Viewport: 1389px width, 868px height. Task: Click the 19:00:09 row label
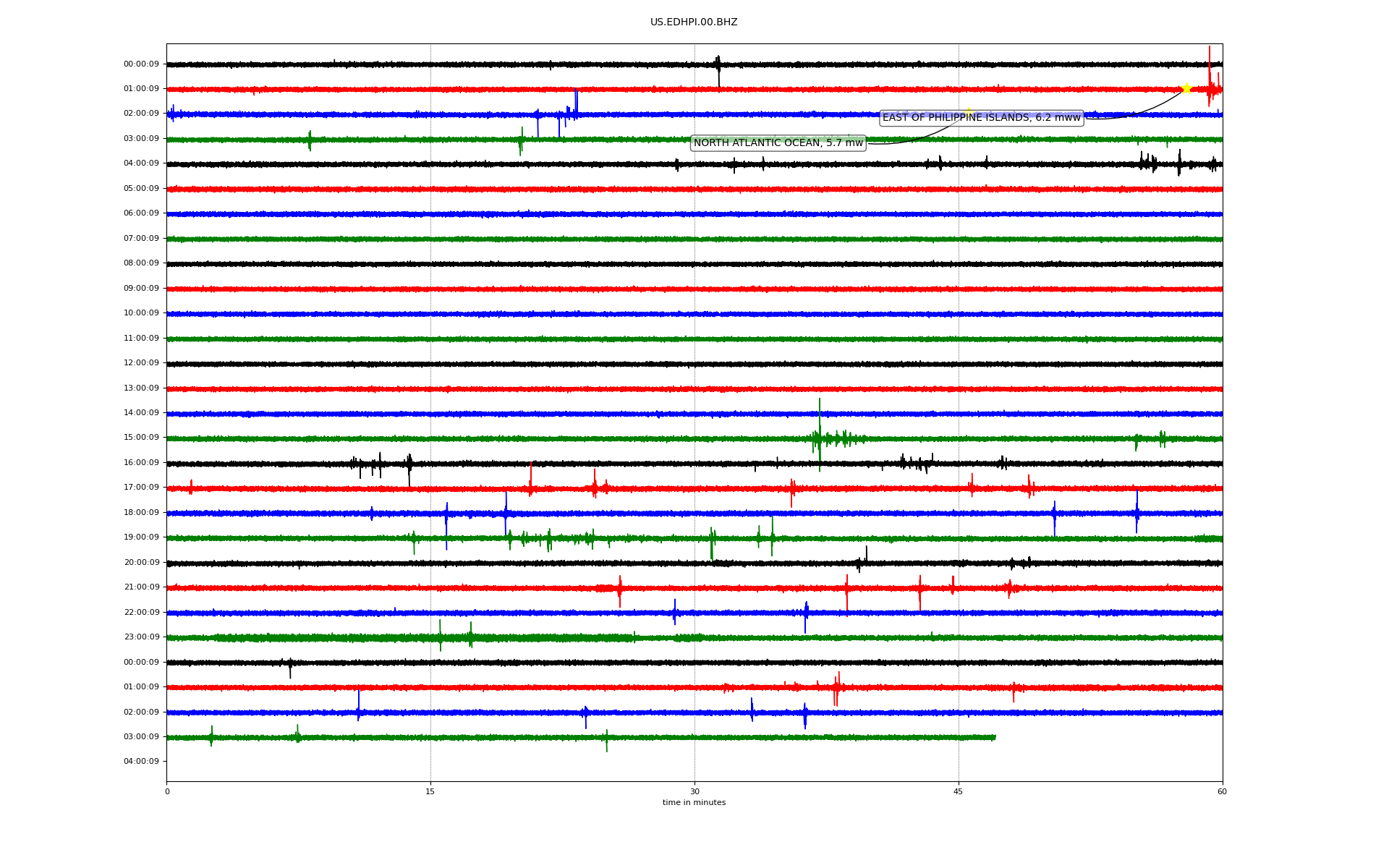141,537
